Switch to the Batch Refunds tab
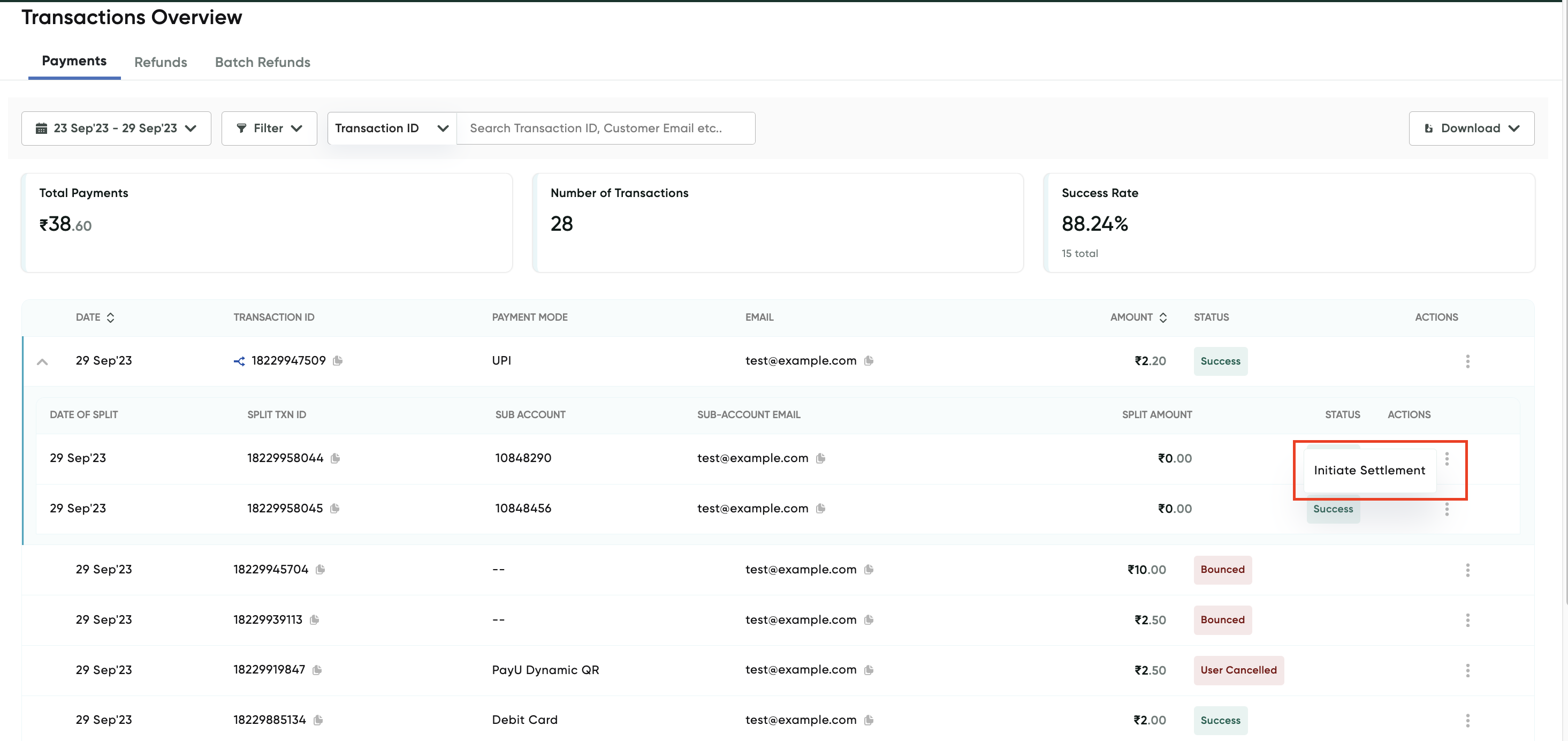Viewport: 1568px width, 741px height. (262, 62)
